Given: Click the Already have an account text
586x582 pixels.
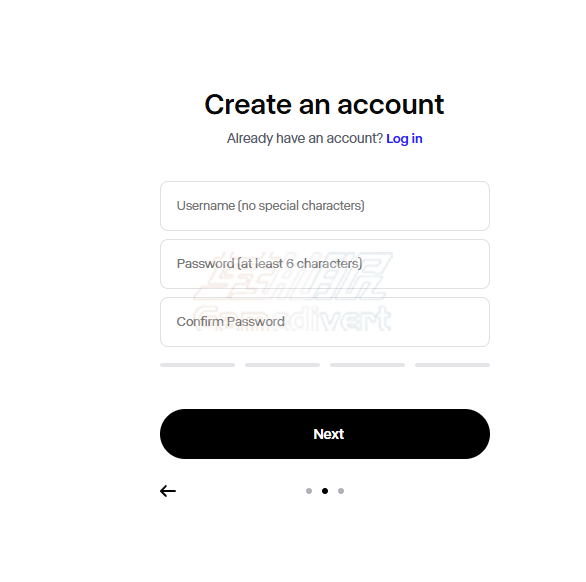Looking at the screenshot, I should 305,139.
